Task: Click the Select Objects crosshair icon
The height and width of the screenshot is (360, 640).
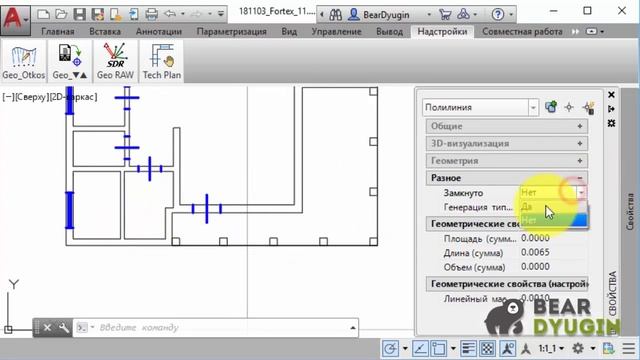Action: pyautogui.click(x=569, y=107)
